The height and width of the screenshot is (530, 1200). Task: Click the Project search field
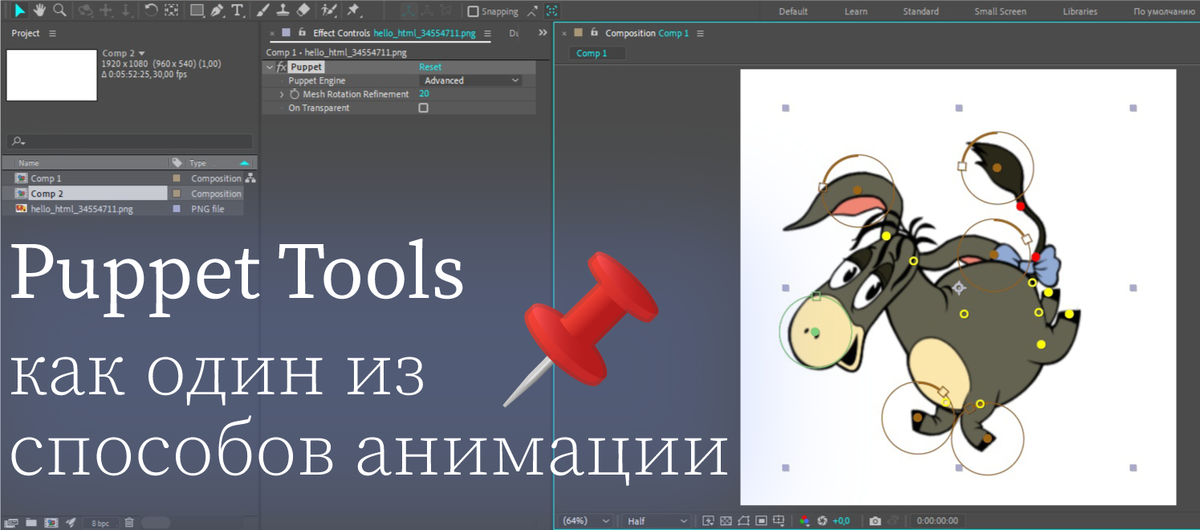[130, 141]
